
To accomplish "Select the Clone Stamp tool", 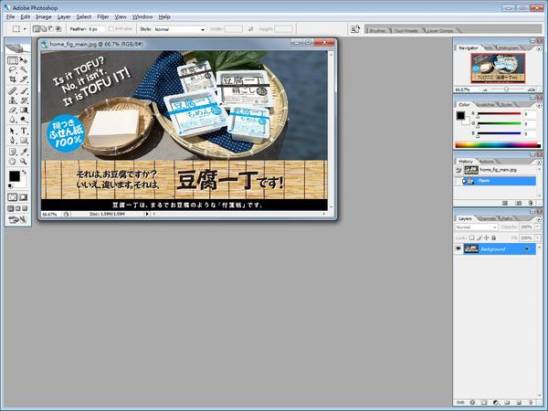I will (13, 101).
